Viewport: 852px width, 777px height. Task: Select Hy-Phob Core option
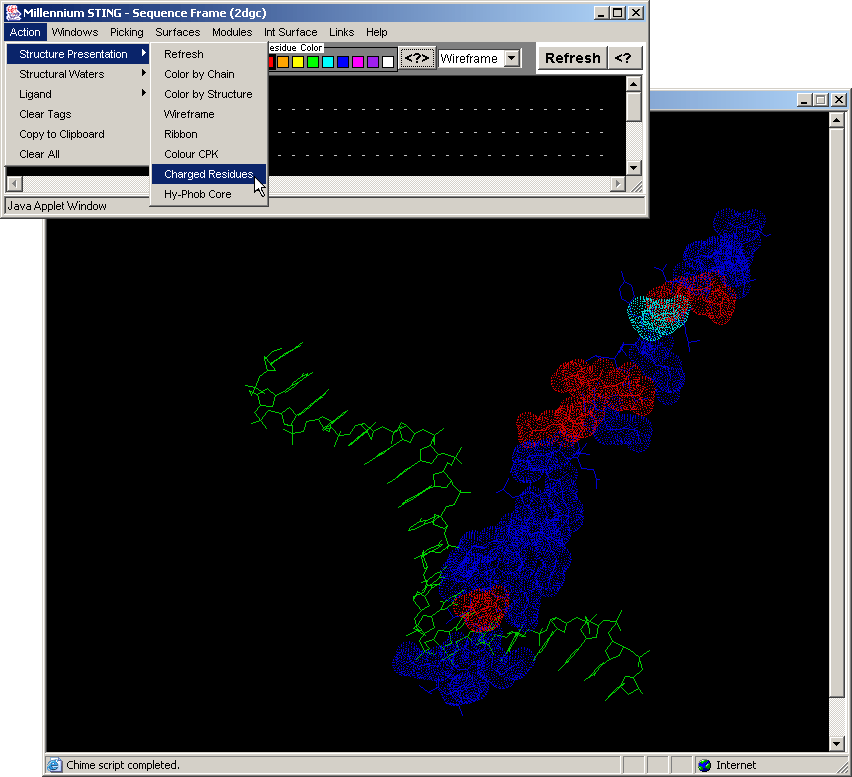[x=209, y=194]
